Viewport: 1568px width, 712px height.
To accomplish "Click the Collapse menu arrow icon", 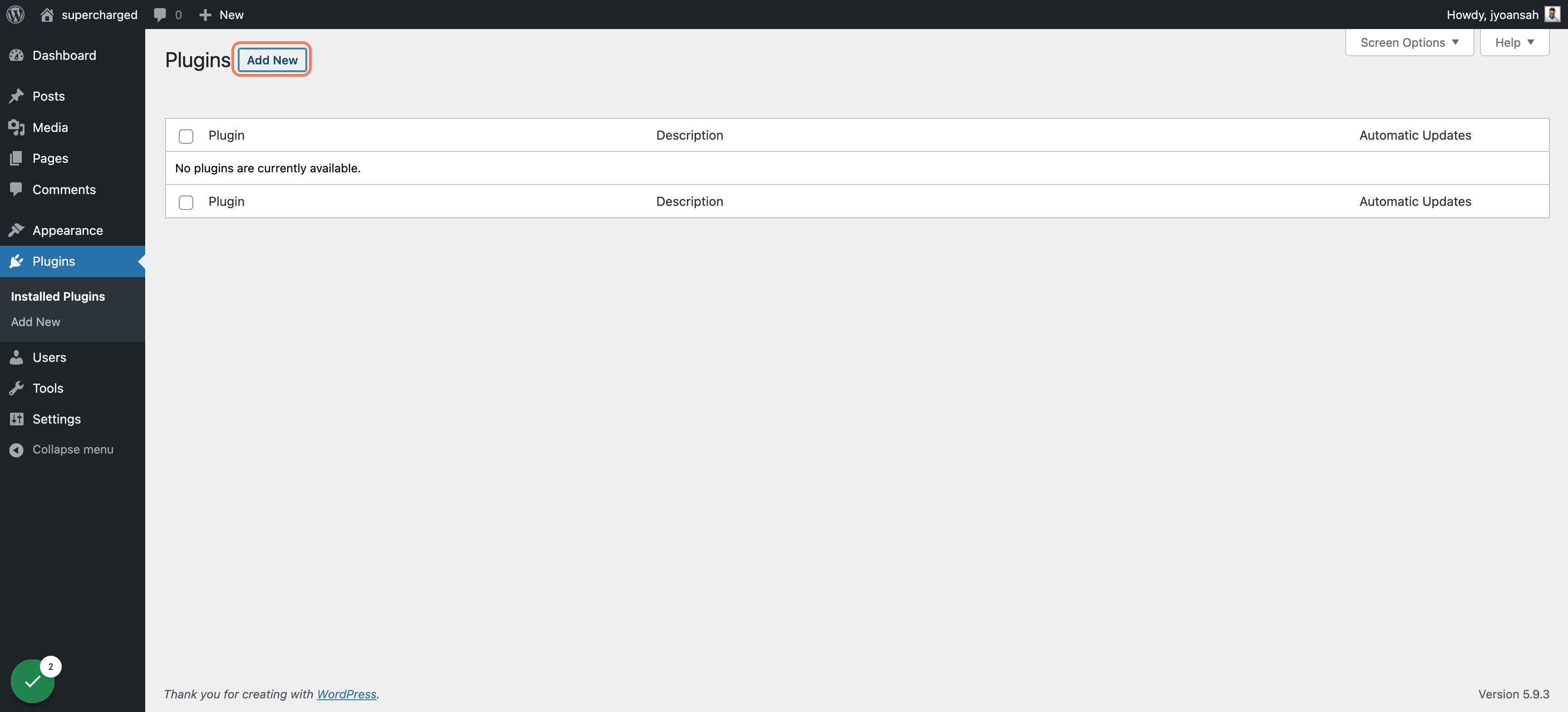I will tap(16, 450).
